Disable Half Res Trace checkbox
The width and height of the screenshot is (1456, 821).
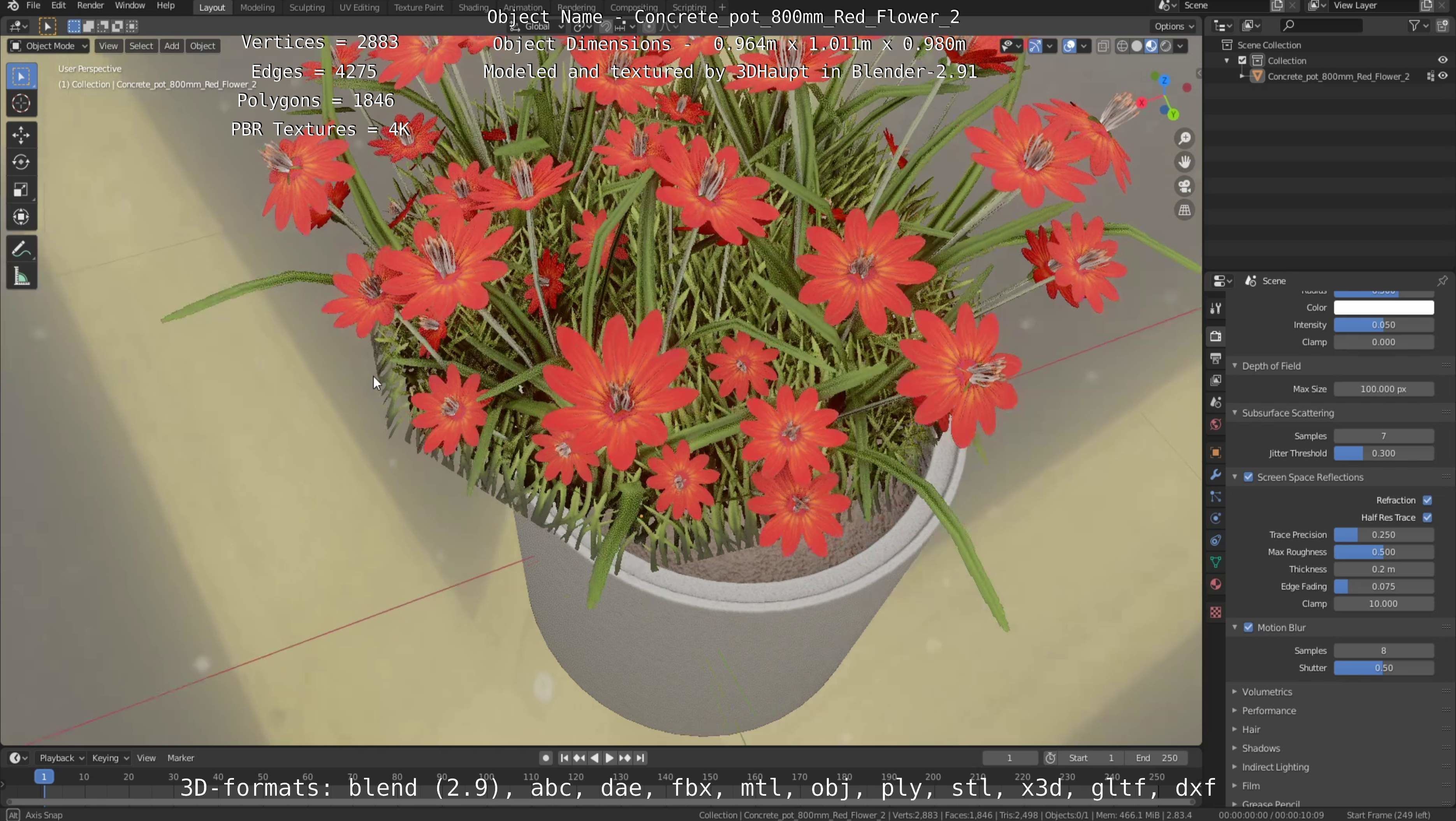pos(1427,518)
